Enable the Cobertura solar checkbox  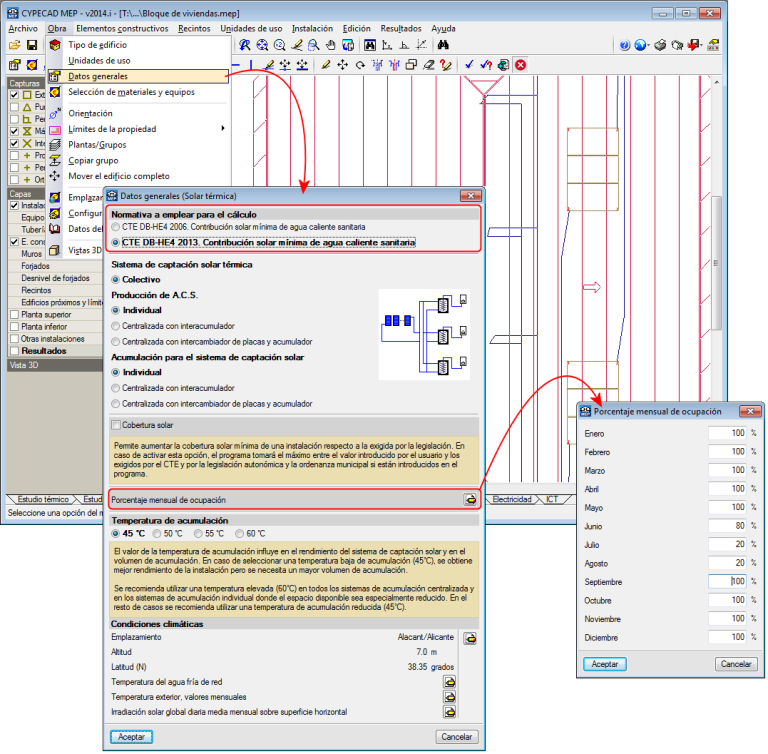[x=116, y=425]
